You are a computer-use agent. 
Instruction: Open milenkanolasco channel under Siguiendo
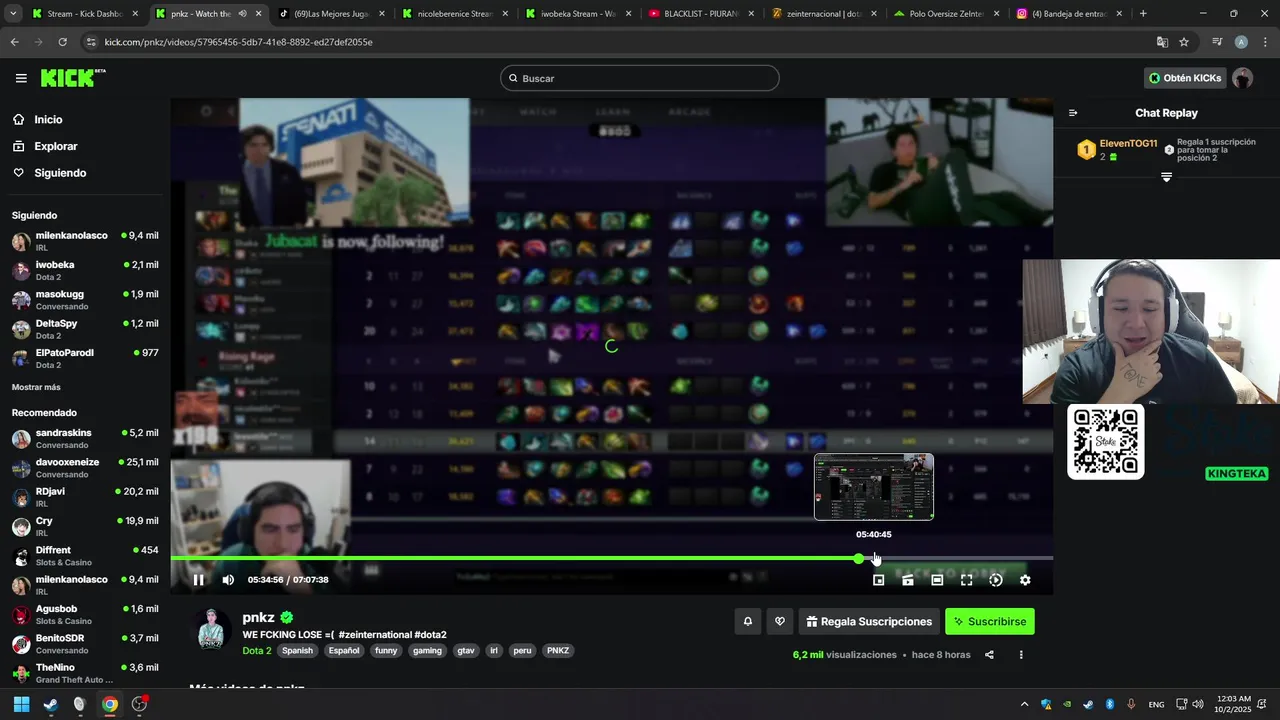85,241
